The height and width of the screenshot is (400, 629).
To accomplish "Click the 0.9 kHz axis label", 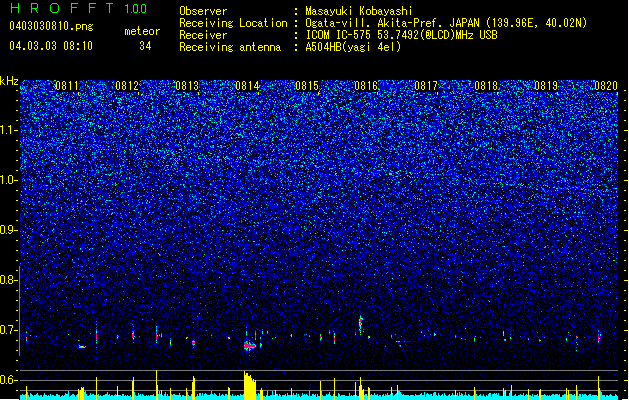I will click(x=9, y=230).
